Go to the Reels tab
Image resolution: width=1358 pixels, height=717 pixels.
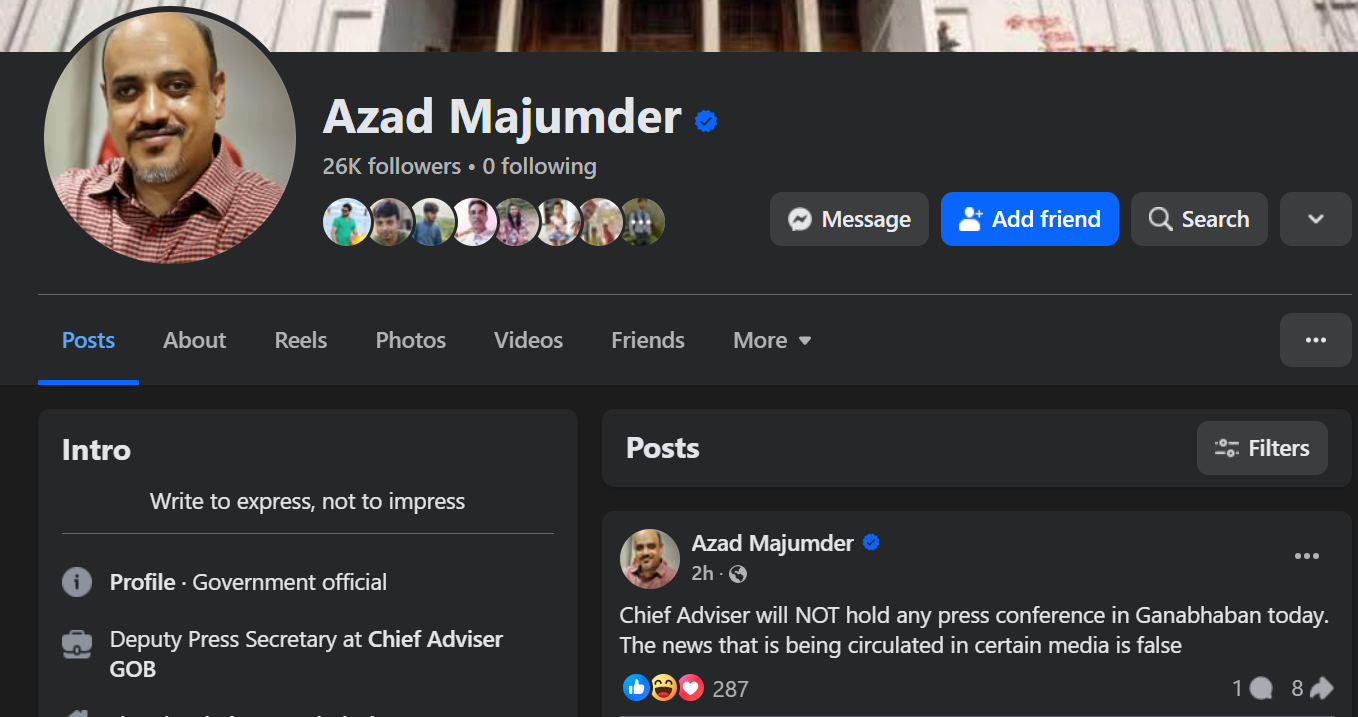[x=301, y=341]
